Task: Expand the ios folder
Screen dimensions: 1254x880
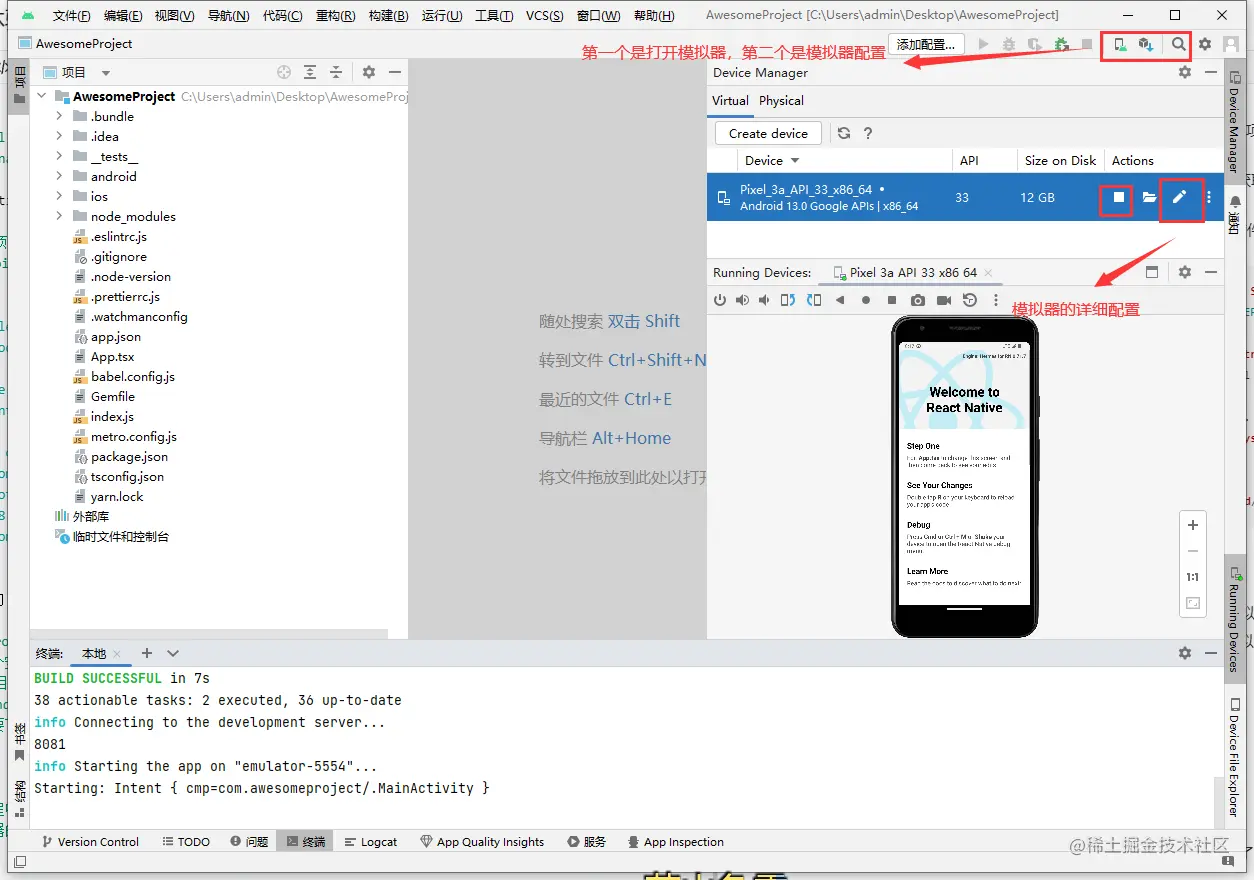Action: coord(59,196)
